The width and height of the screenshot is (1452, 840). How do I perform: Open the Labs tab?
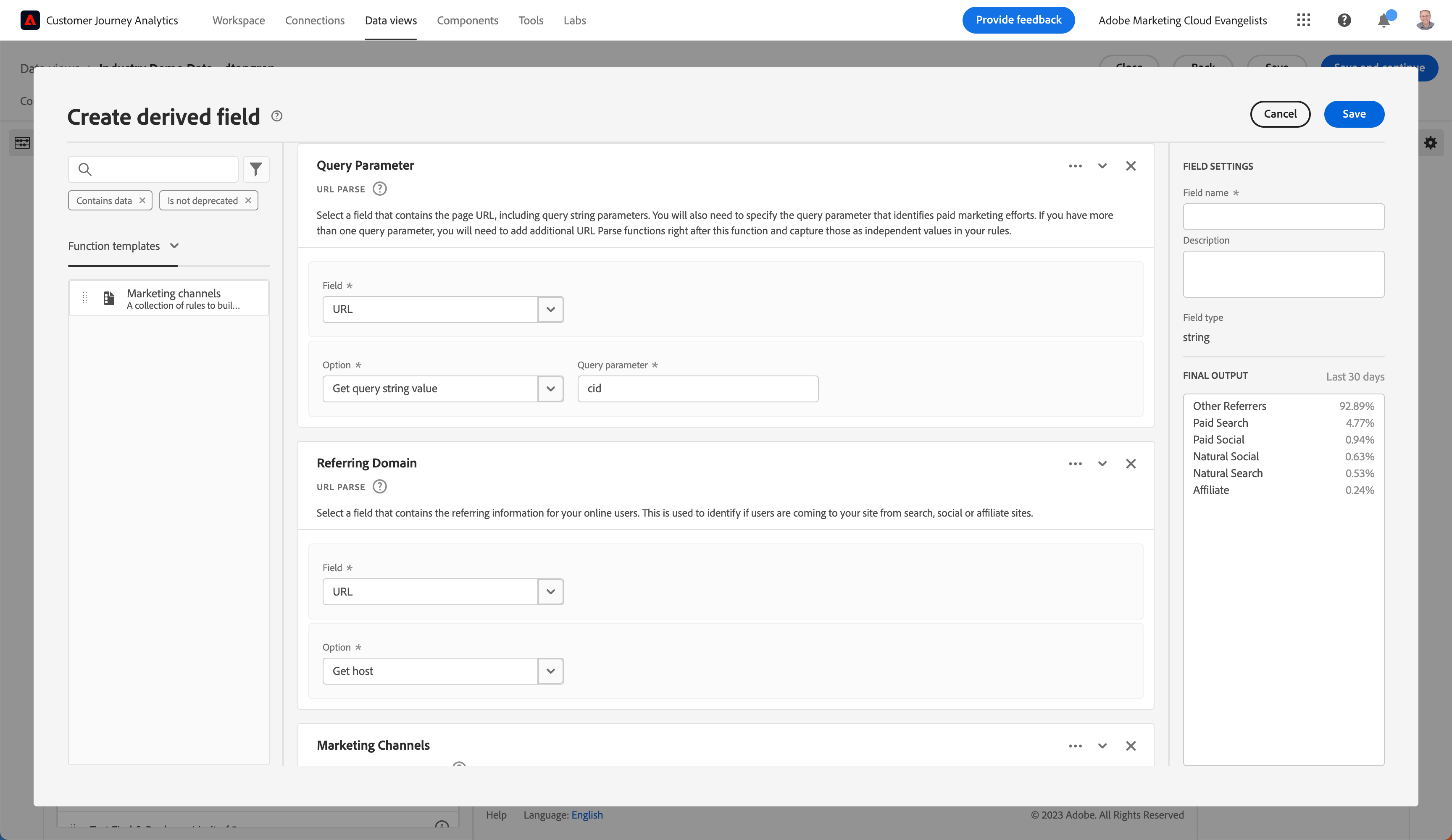pos(574,20)
